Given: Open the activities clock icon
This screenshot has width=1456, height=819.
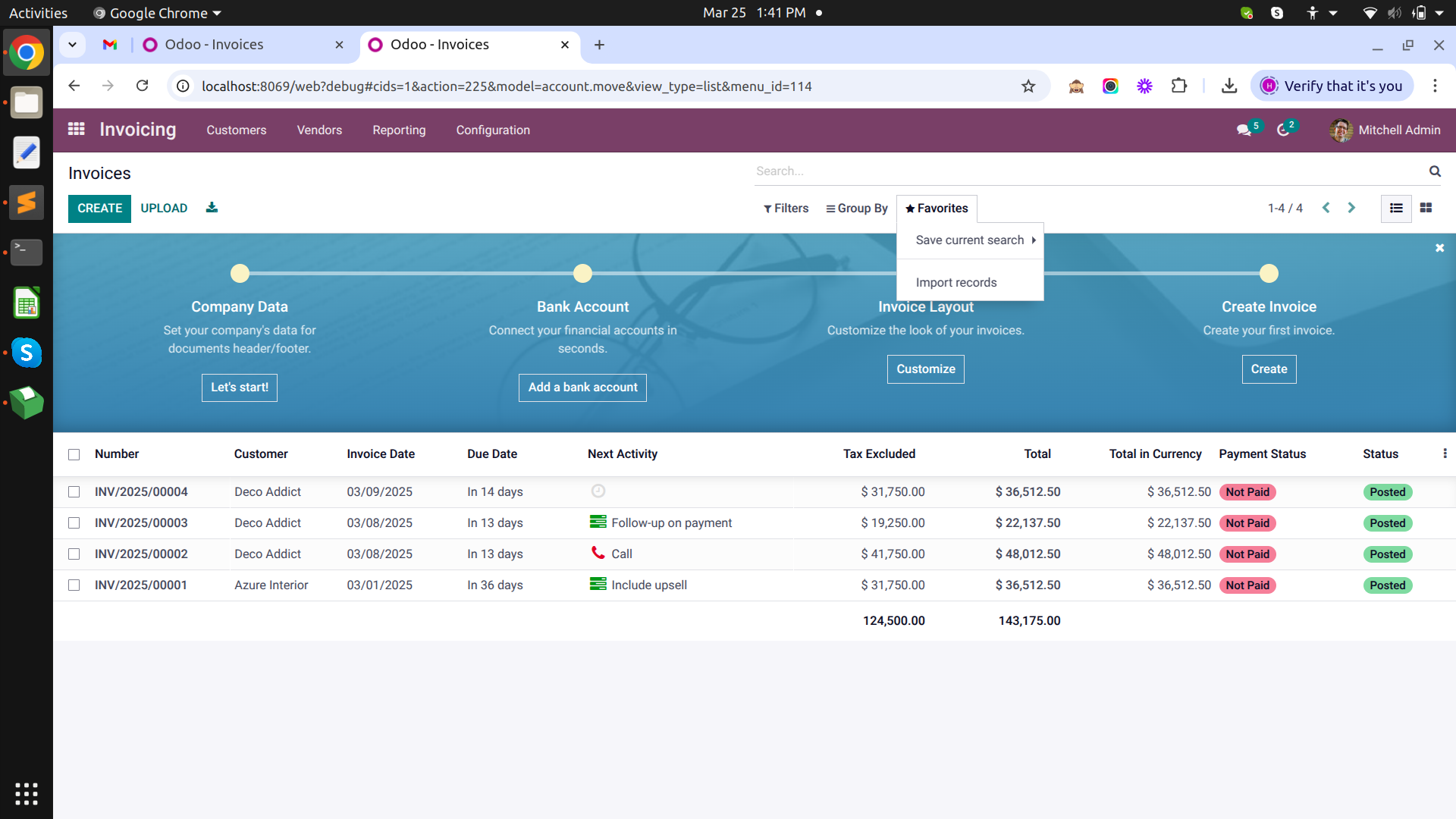Looking at the screenshot, I should 1283,130.
